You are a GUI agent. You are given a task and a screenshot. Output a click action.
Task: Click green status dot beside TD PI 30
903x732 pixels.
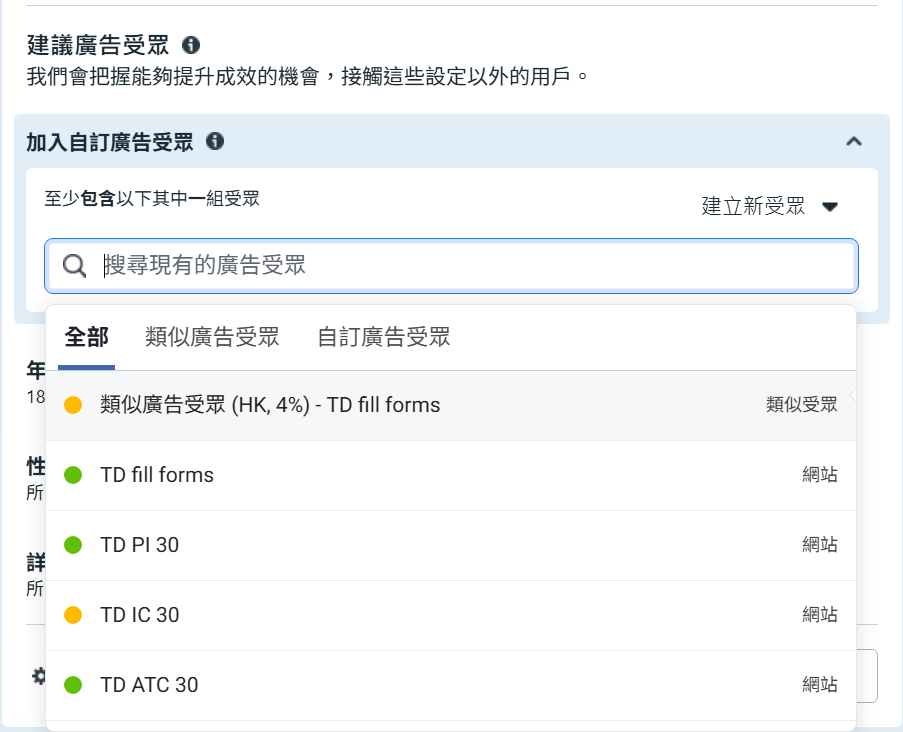pos(73,545)
